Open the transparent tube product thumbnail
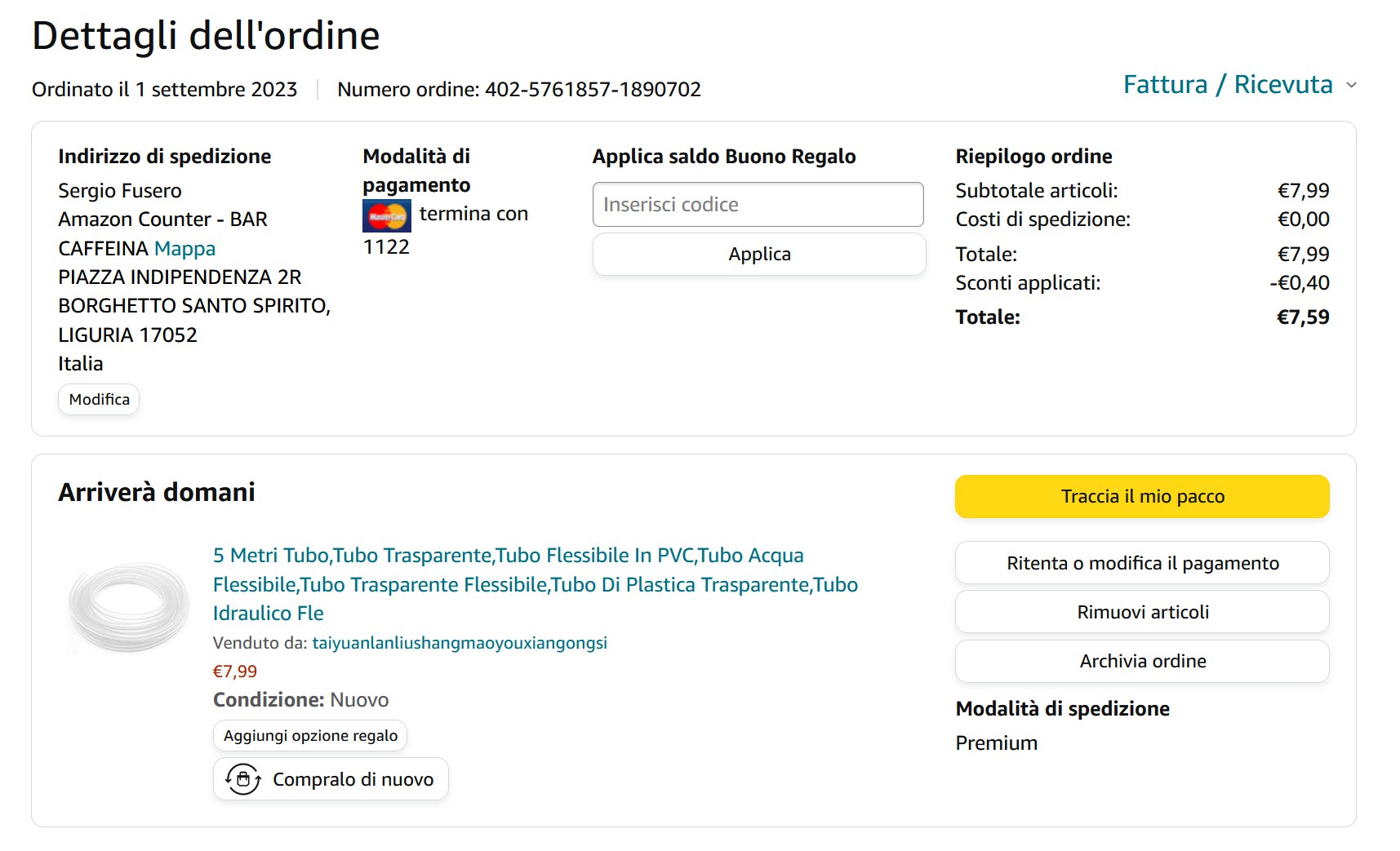Viewport: 1400px width, 851px height. [129, 605]
